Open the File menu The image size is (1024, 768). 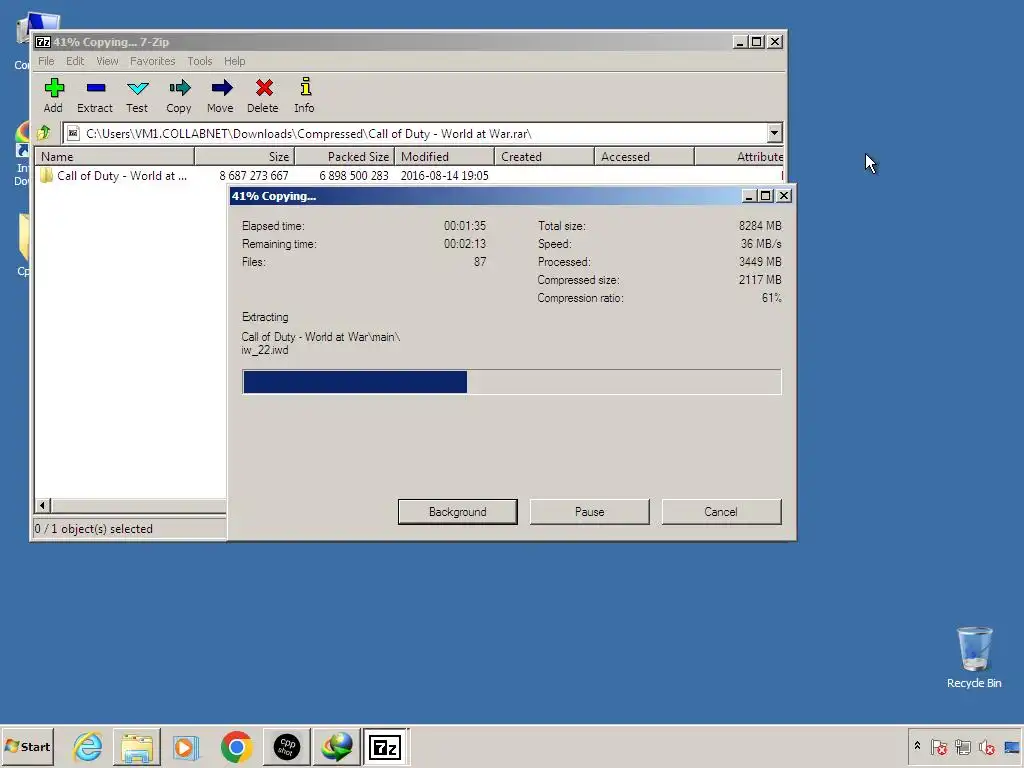click(x=46, y=61)
